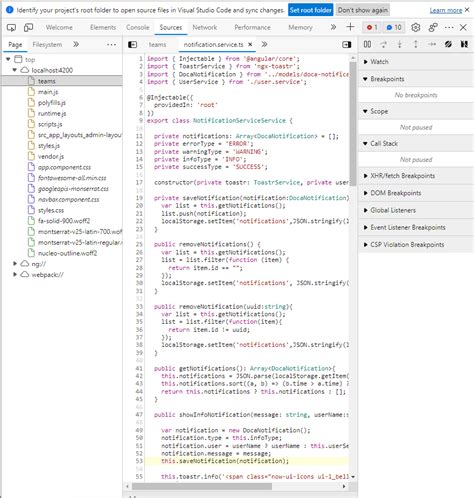Dismiss the root folder info bar

(467, 10)
